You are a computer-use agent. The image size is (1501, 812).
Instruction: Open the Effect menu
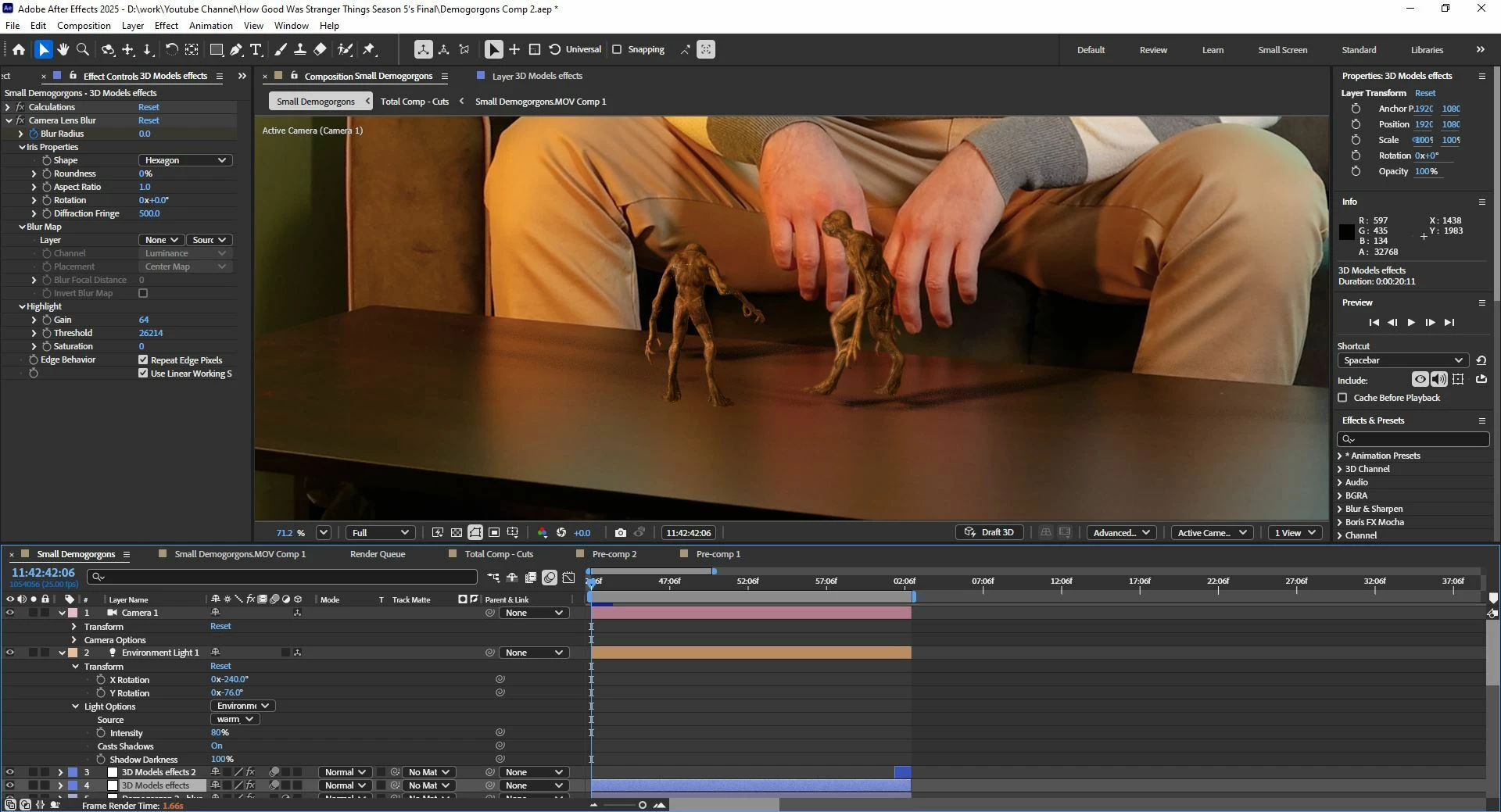point(167,26)
